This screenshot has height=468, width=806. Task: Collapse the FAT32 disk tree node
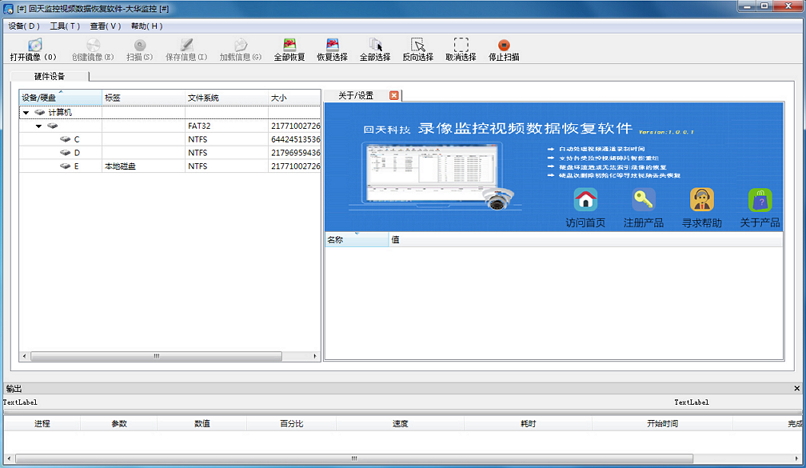39,126
